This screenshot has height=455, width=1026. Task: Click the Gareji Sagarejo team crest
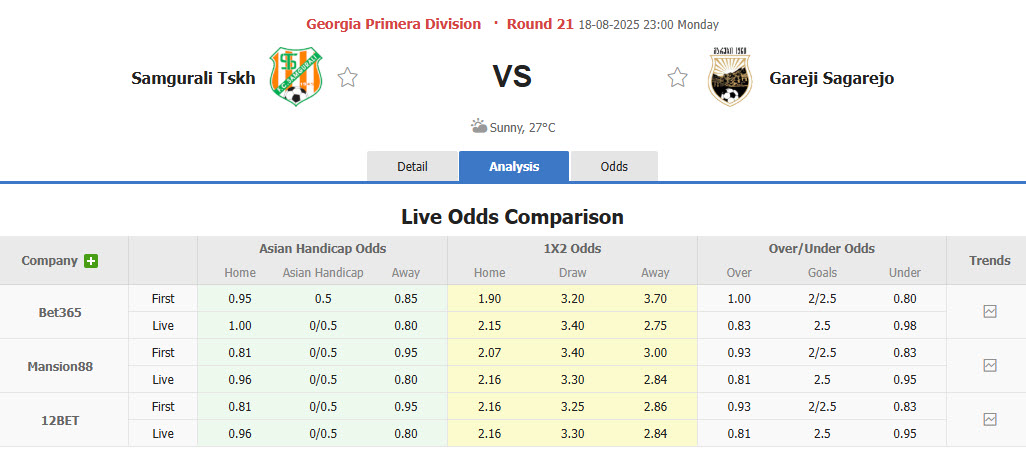point(727,77)
